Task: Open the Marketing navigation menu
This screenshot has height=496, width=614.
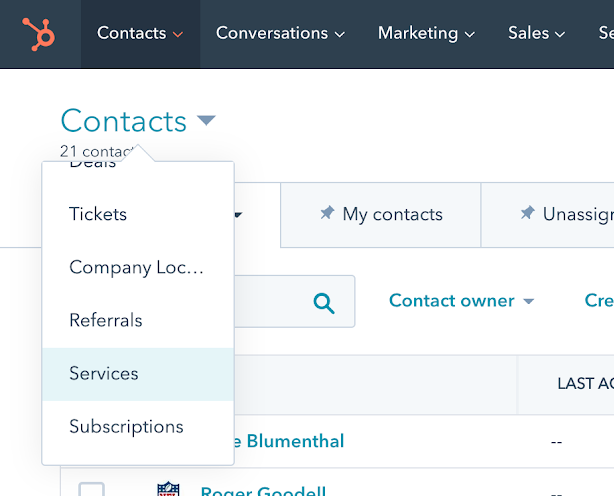Action: tap(425, 33)
